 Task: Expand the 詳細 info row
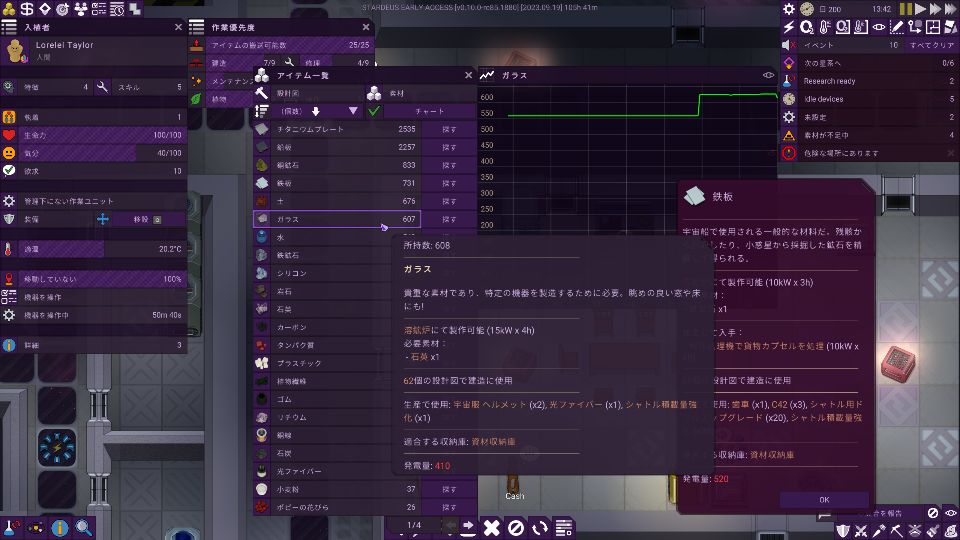(x=94, y=345)
